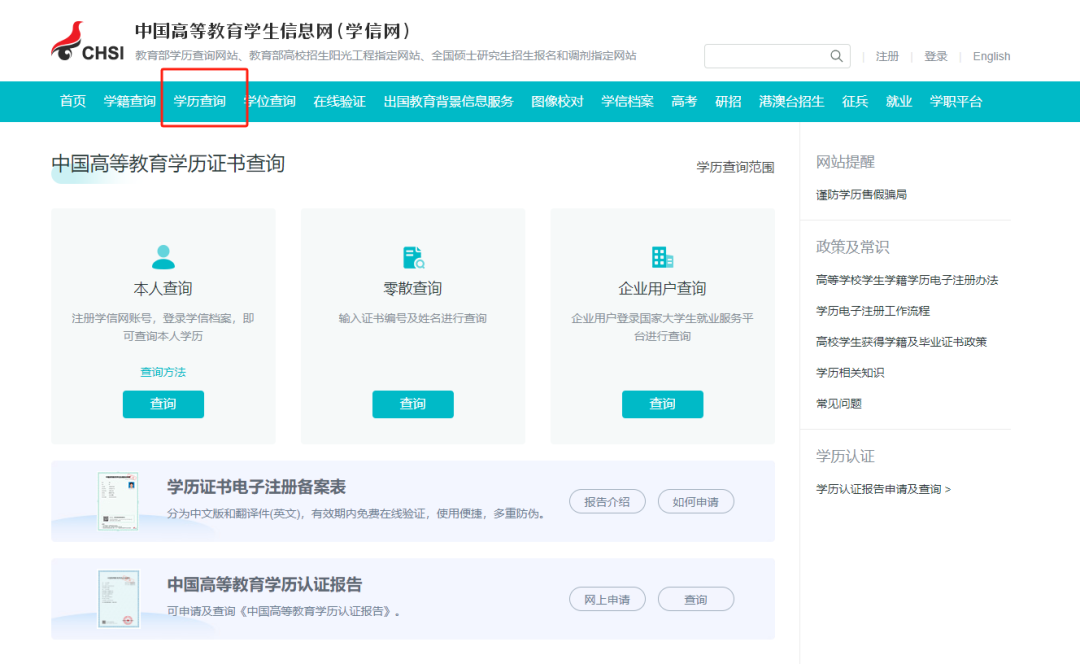
Task: Select 就业 in navigation bar
Action: [x=899, y=101]
